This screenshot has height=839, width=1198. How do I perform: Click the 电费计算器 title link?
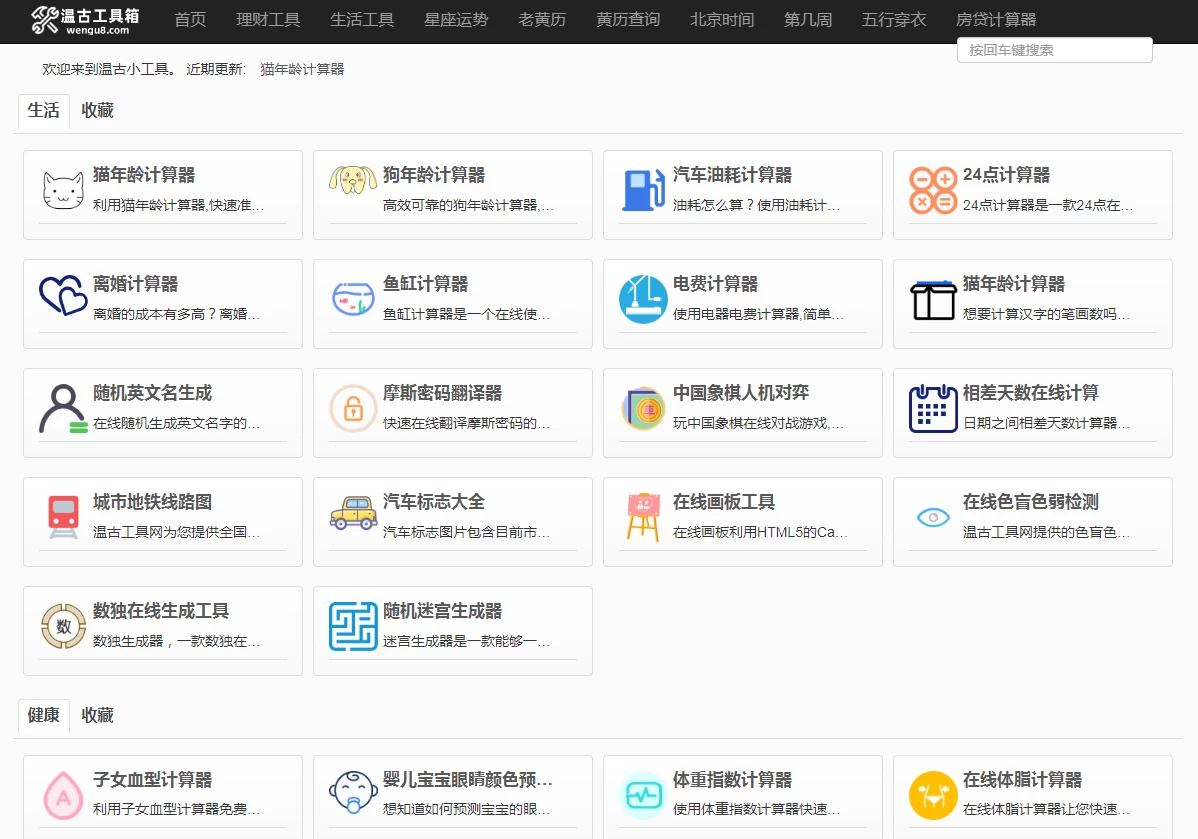click(715, 284)
